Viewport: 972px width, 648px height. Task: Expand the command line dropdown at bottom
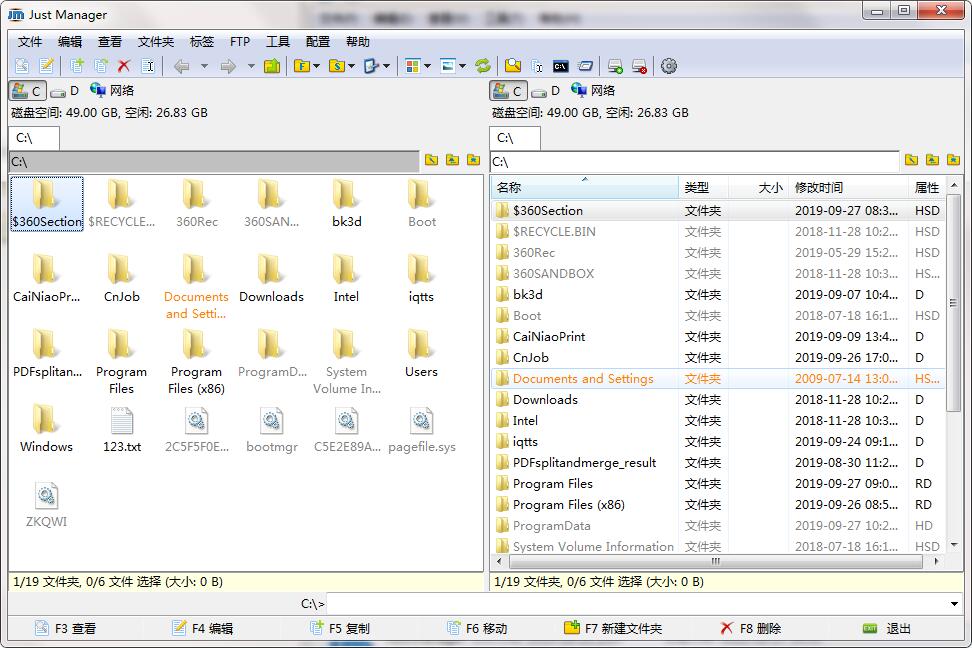click(955, 604)
